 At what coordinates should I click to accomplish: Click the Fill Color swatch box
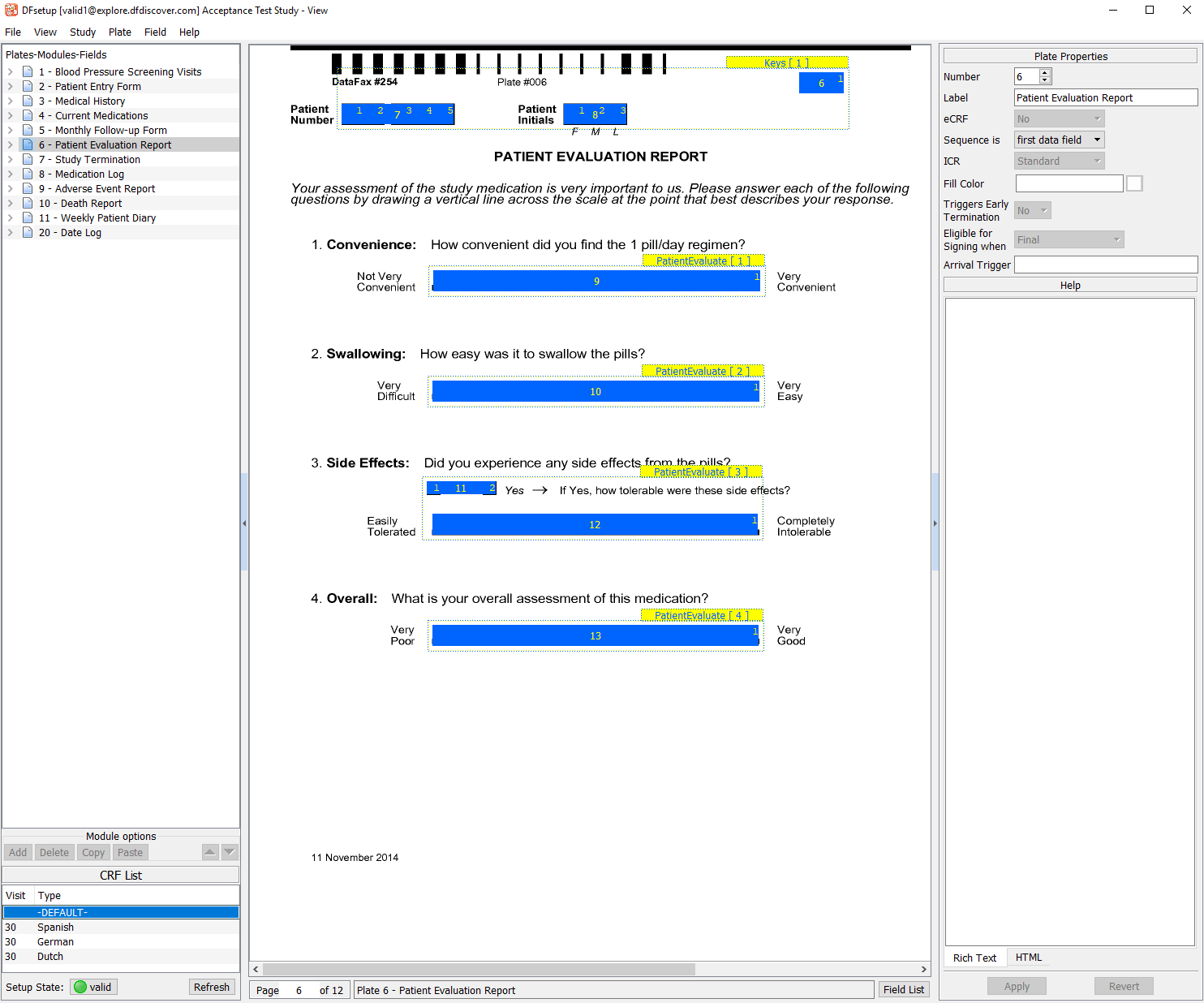coord(1134,184)
